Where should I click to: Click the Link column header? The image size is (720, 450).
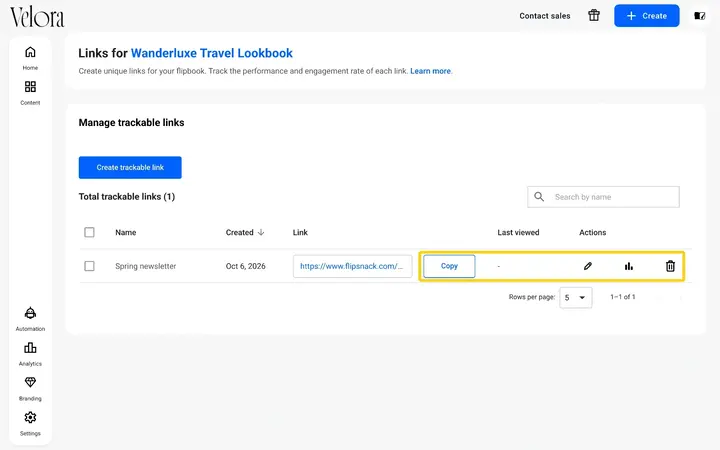[x=300, y=232]
